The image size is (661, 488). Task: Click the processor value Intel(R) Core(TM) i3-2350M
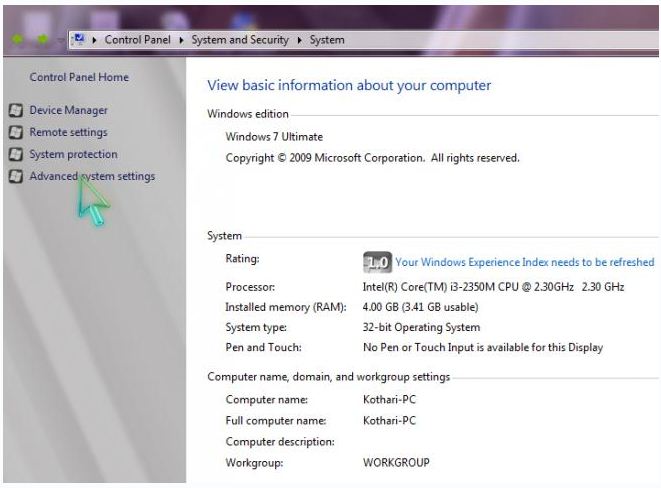tap(493, 287)
